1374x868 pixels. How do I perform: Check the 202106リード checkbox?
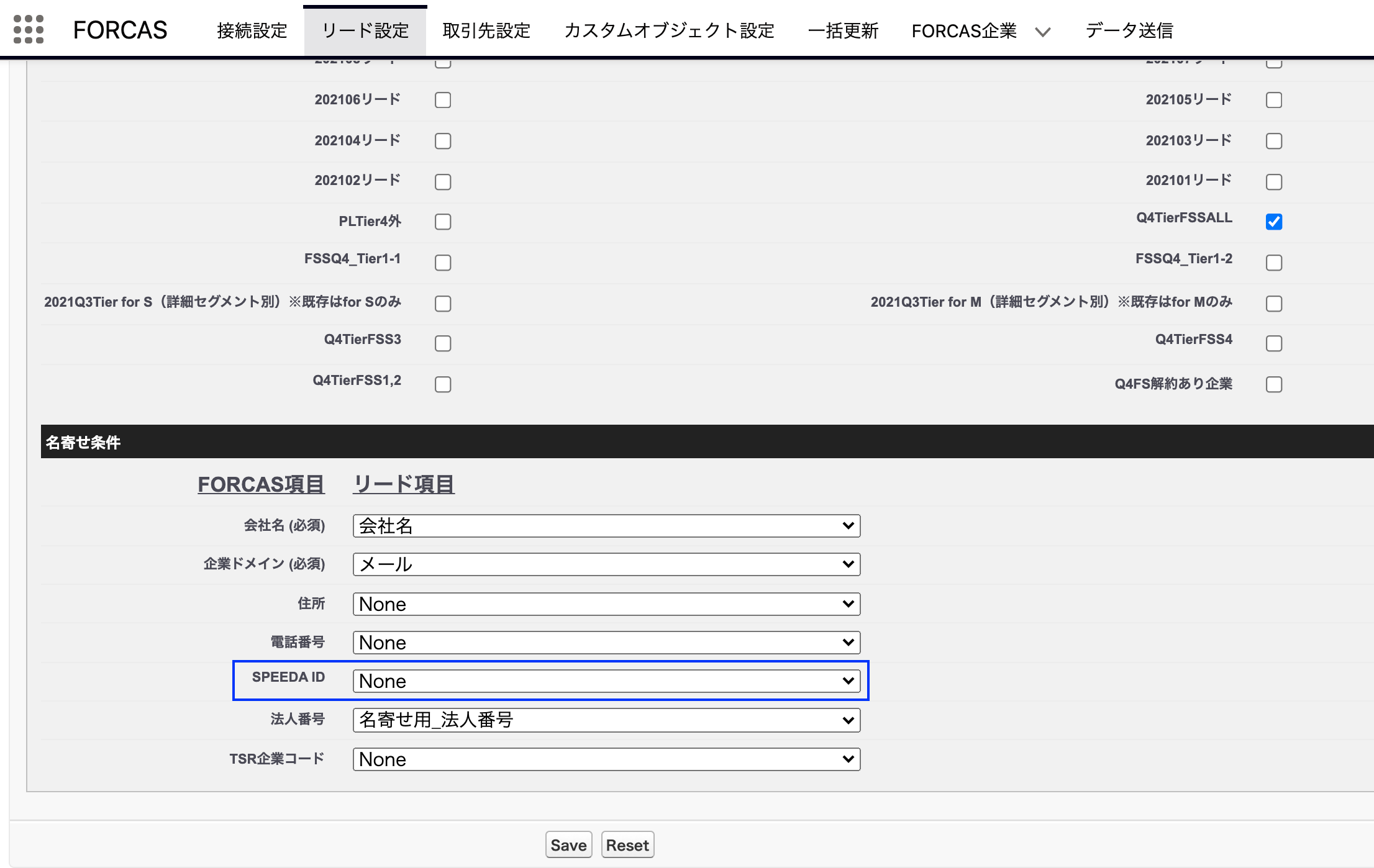(443, 100)
